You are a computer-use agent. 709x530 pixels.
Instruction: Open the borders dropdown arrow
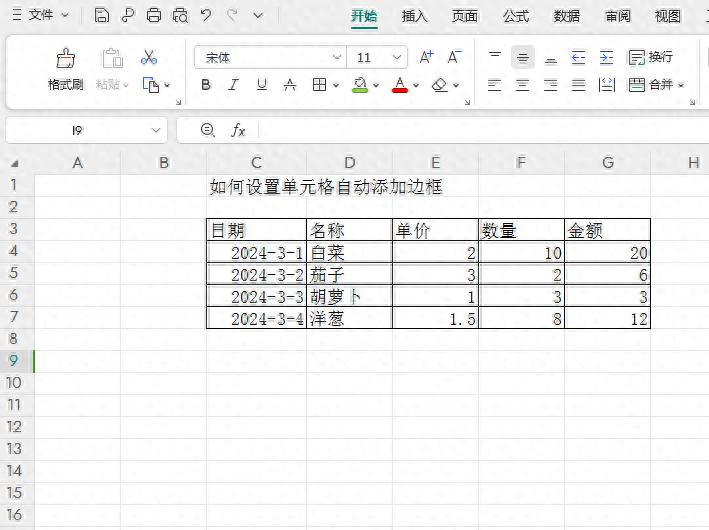[336, 85]
